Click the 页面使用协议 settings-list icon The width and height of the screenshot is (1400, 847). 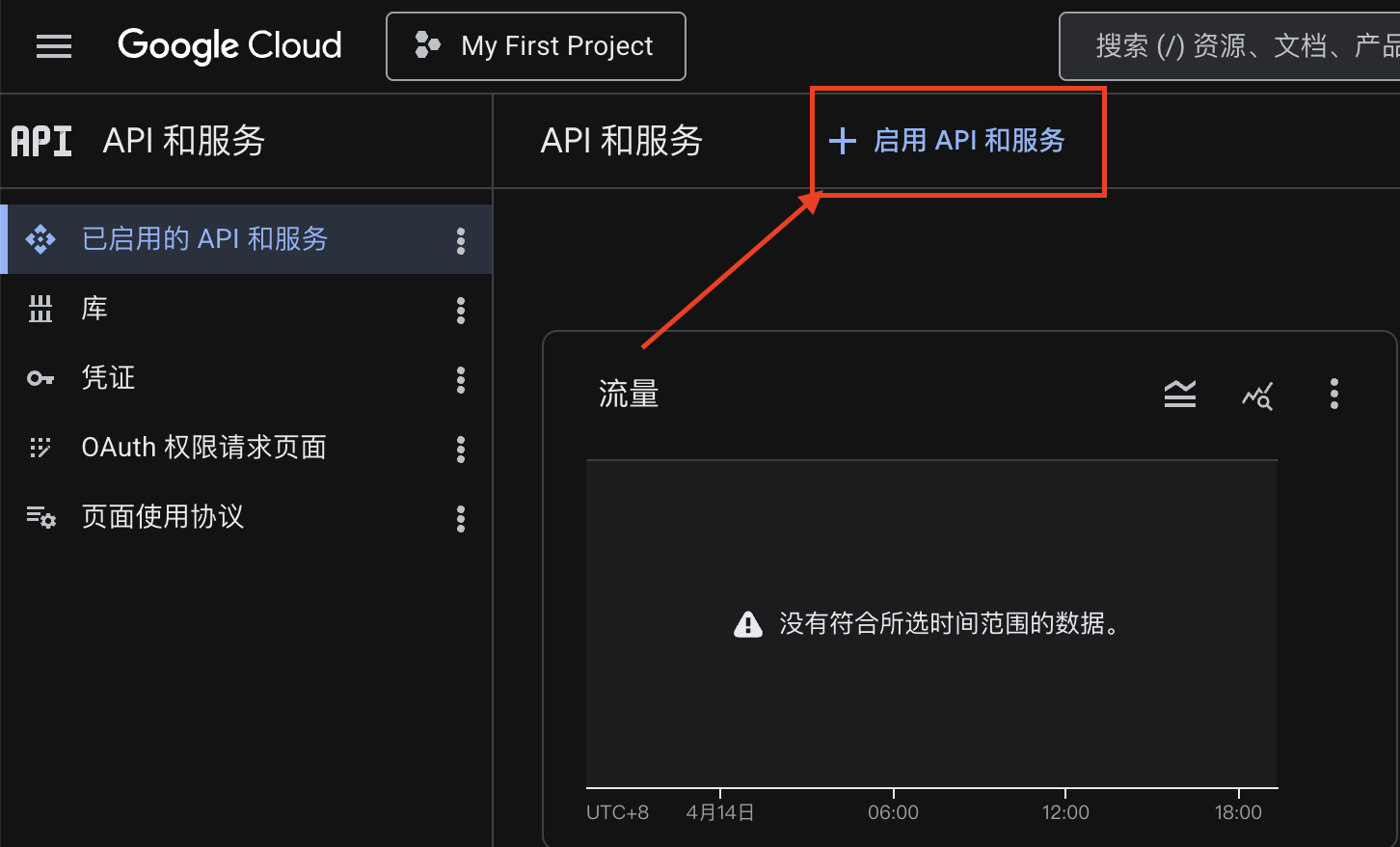coord(40,518)
